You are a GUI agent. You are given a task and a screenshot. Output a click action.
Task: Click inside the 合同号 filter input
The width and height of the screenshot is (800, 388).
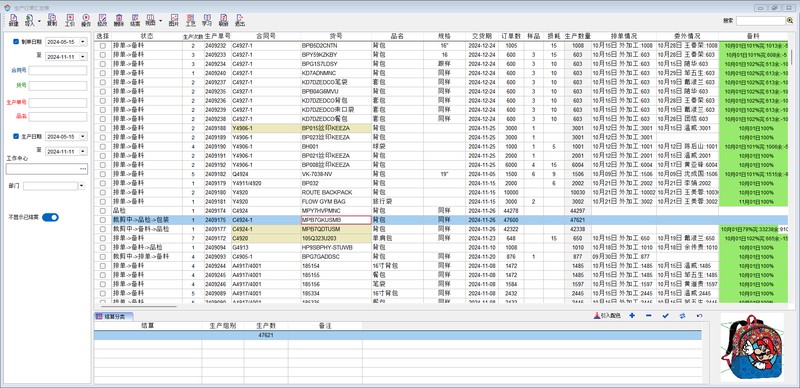[58, 70]
